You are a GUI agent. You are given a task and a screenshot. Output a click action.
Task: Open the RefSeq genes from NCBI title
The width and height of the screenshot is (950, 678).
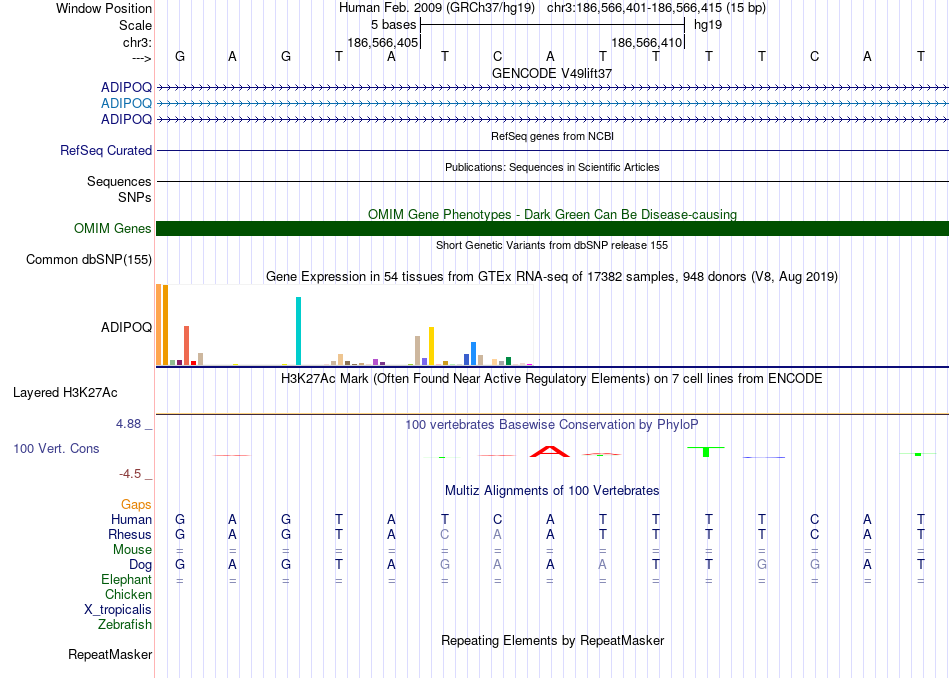pos(552,136)
